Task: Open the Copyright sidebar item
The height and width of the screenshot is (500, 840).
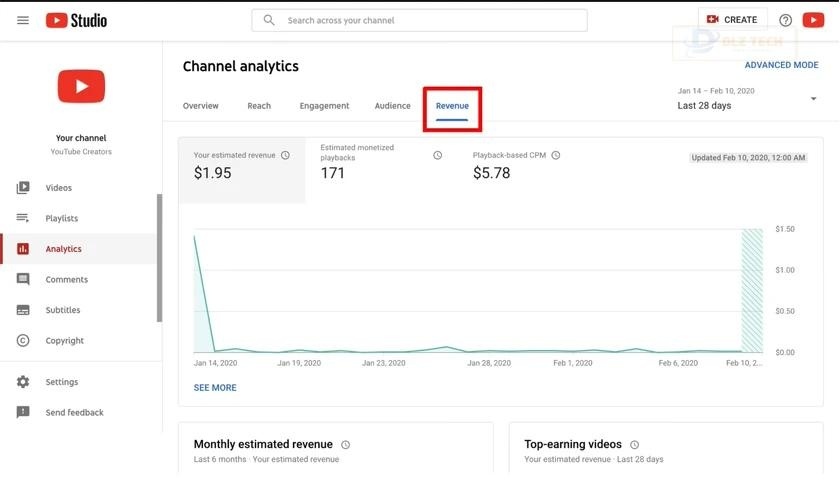Action: click(x=64, y=341)
